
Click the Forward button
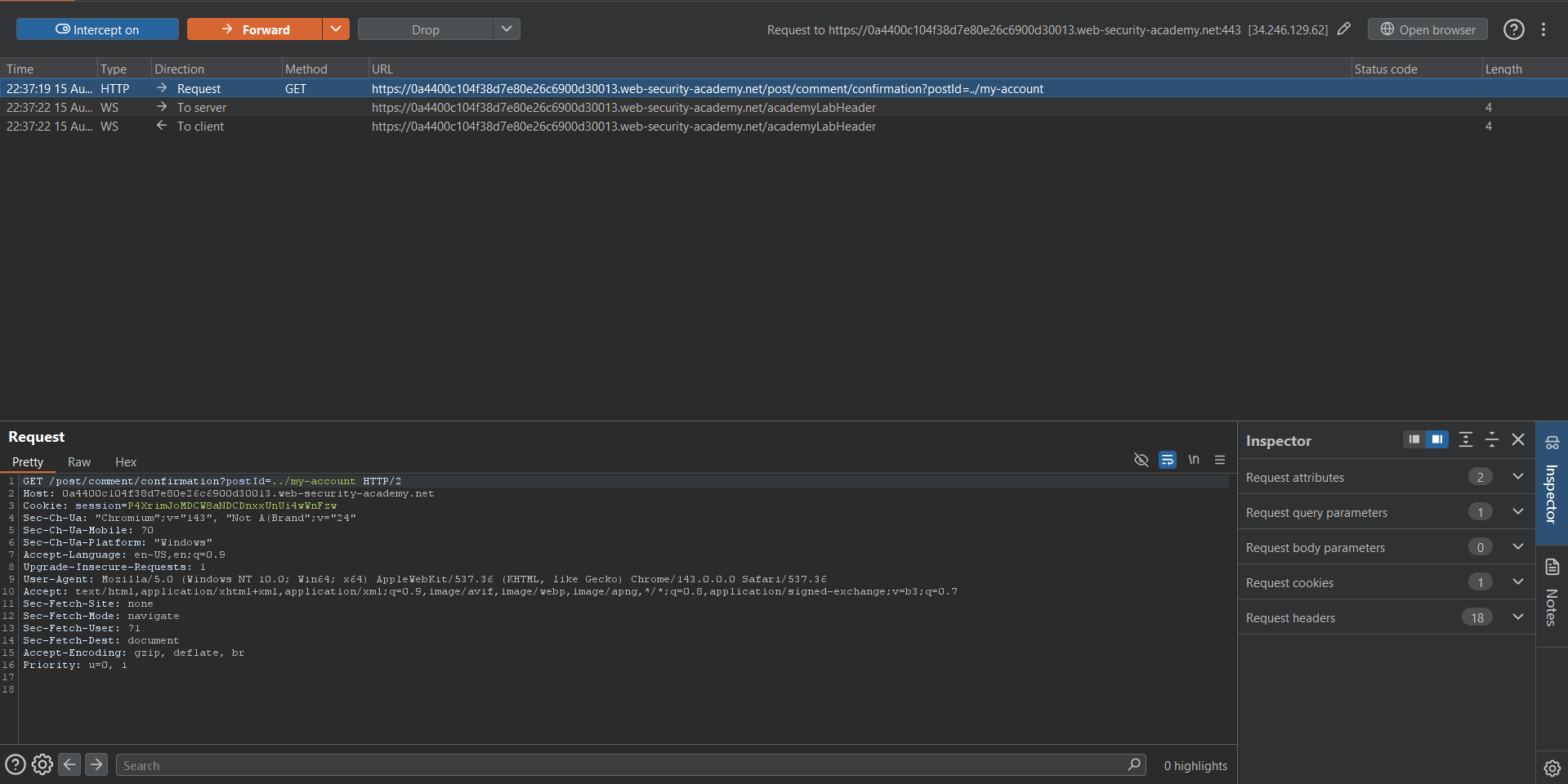click(x=255, y=29)
